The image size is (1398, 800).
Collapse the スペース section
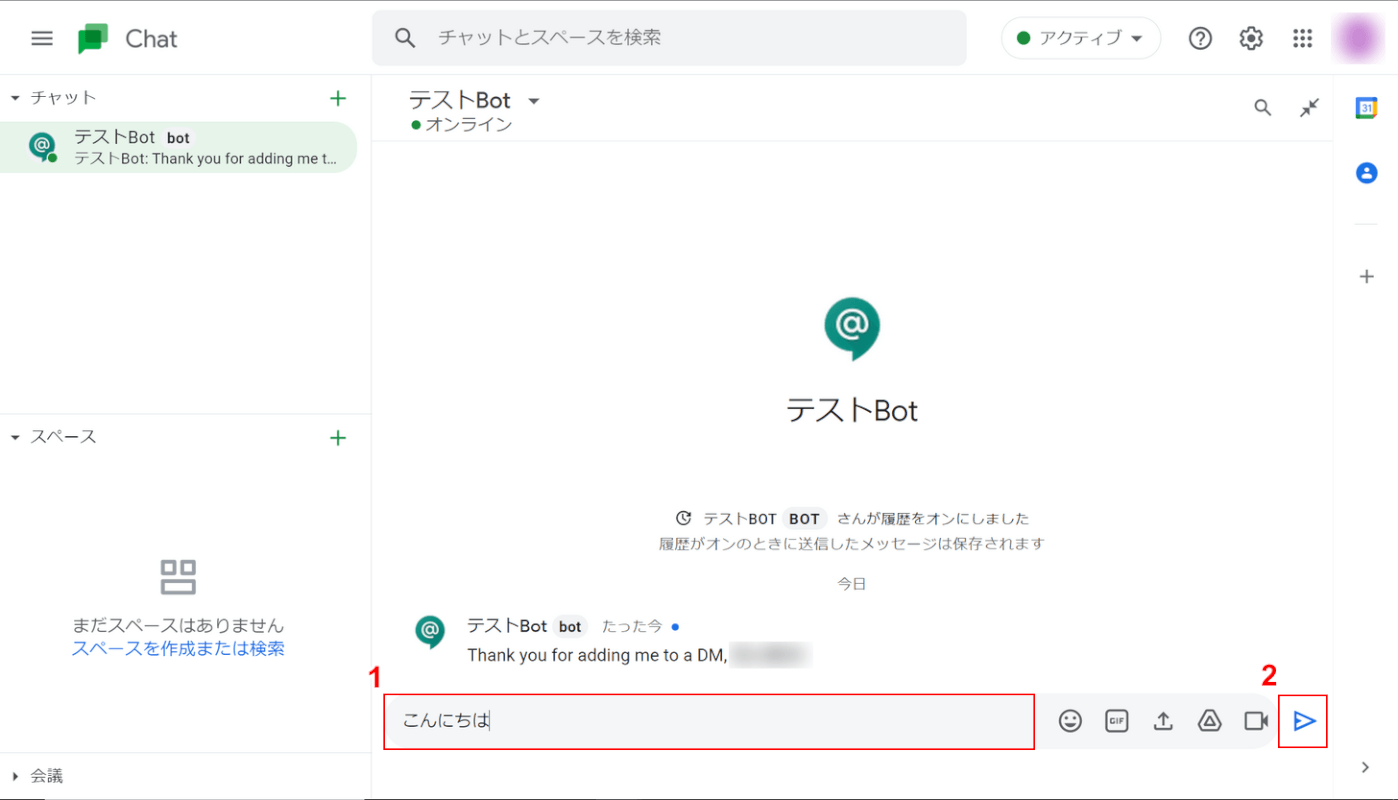coord(15,438)
